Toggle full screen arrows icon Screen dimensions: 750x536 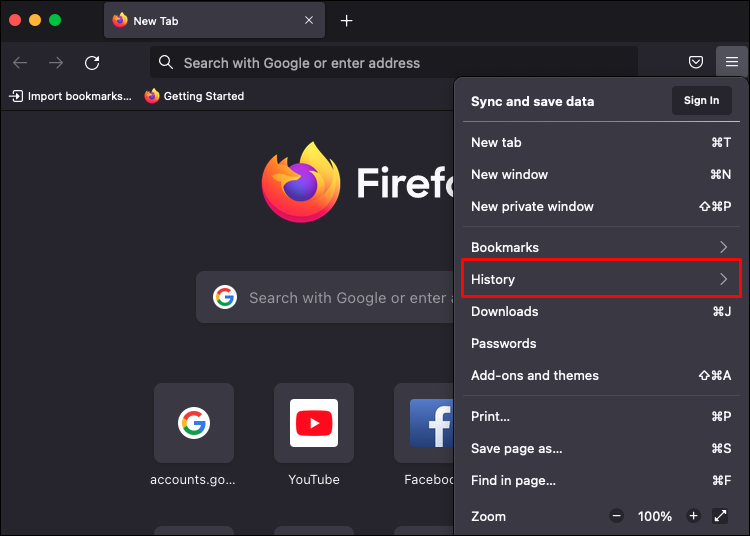coord(720,516)
